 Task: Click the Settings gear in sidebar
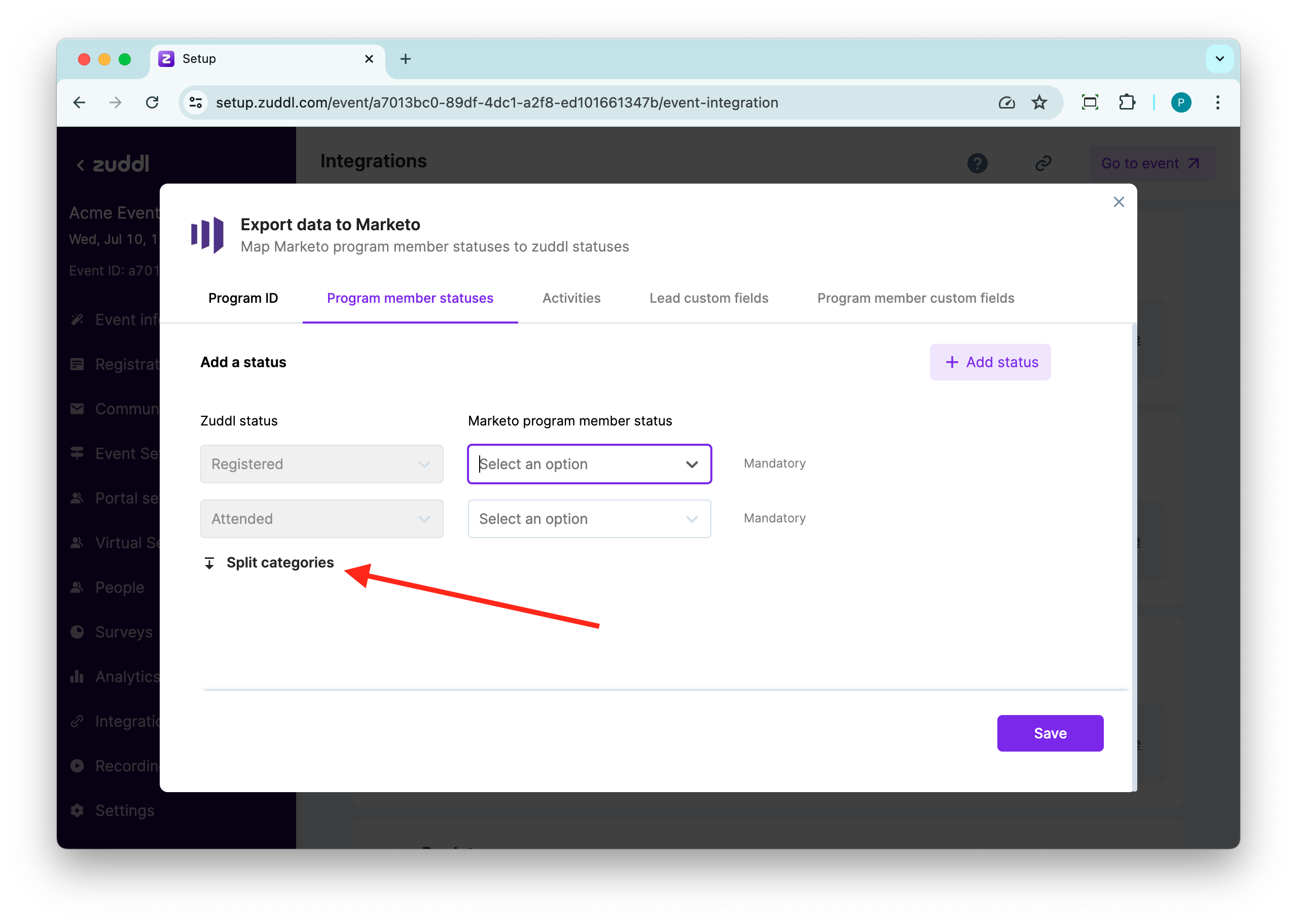click(78, 810)
